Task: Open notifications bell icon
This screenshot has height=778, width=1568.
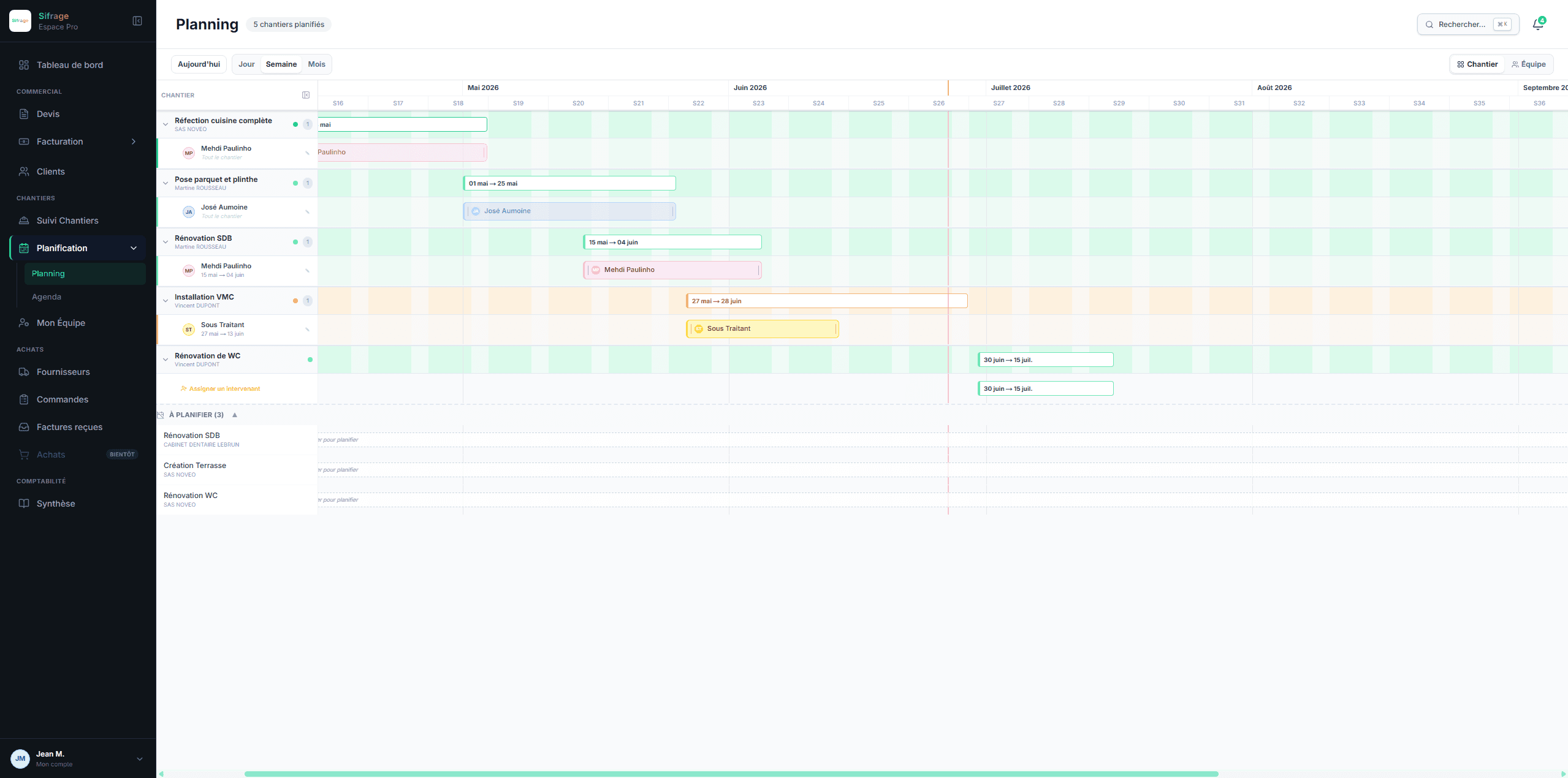Action: click(1538, 25)
